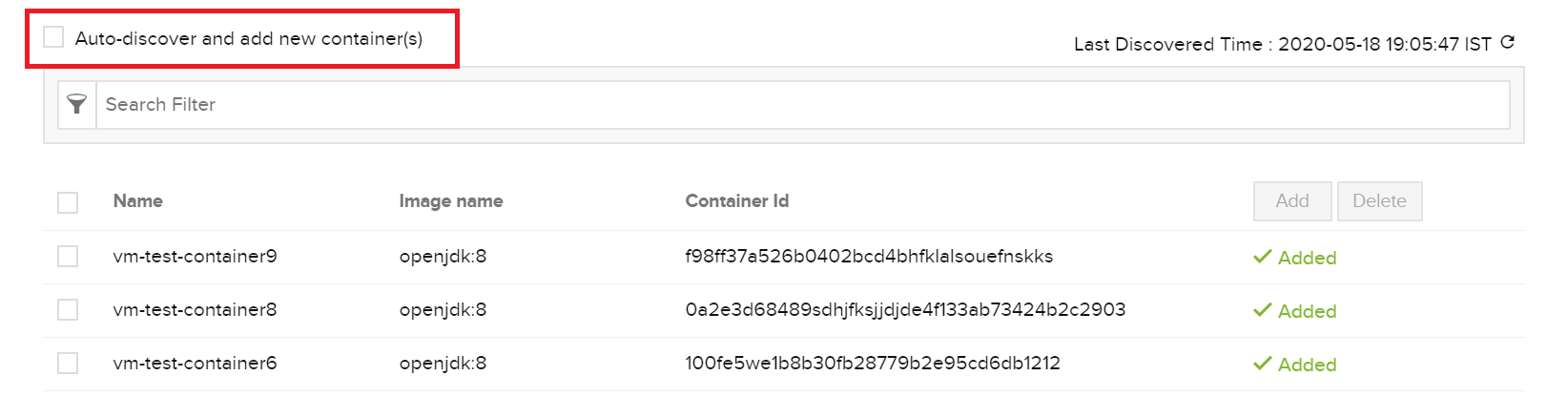Tick the checkbox for vm-test-container8
The width and height of the screenshot is (1568, 397).
tap(68, 310)
